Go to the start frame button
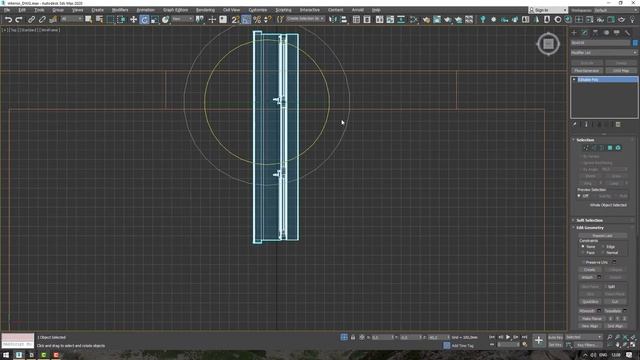 tap(492, 337)
